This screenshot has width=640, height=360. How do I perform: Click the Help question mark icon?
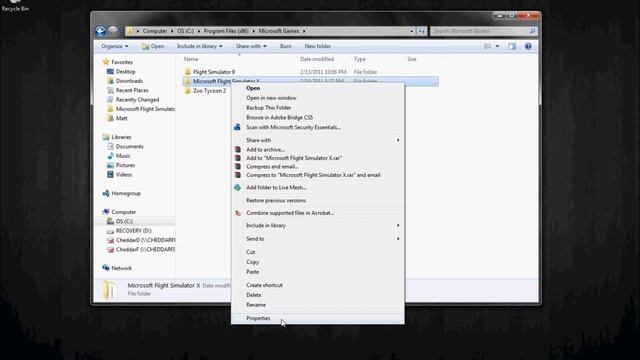coord(528,46)
